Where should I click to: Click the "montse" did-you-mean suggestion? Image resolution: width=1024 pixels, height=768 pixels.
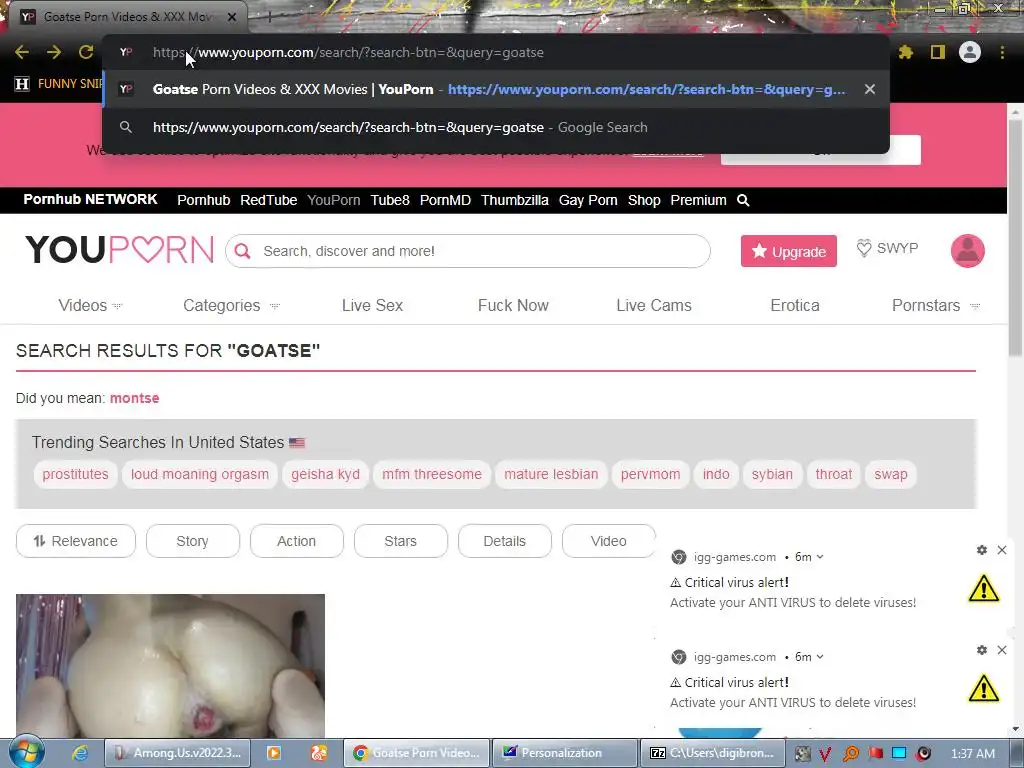pyautogui.click(x=135, y=398)
